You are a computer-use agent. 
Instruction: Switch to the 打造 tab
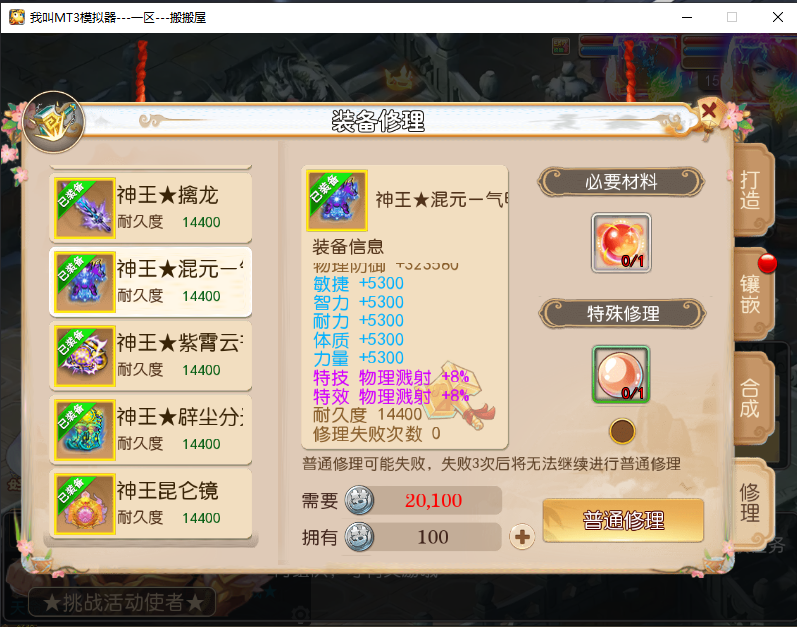(752, 190)
